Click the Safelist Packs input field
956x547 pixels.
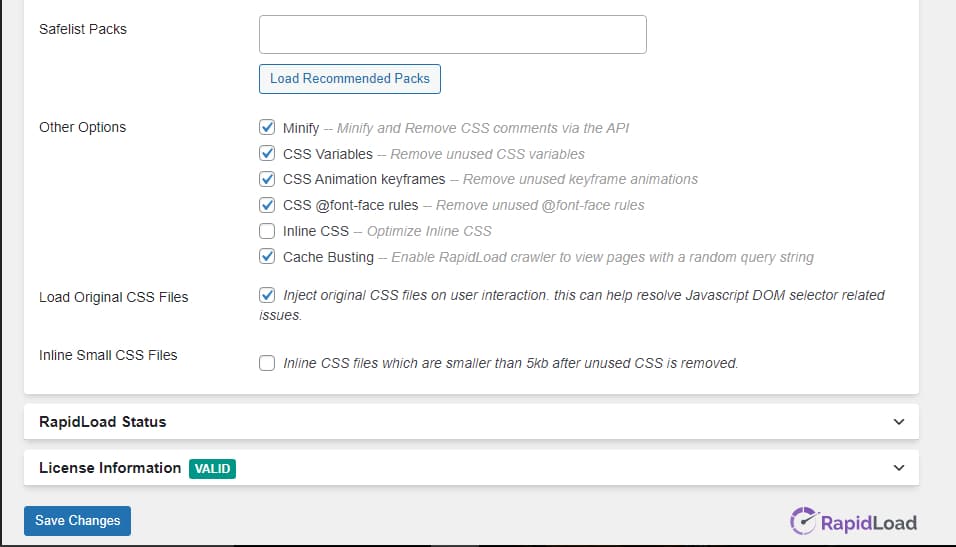[452, 34]
